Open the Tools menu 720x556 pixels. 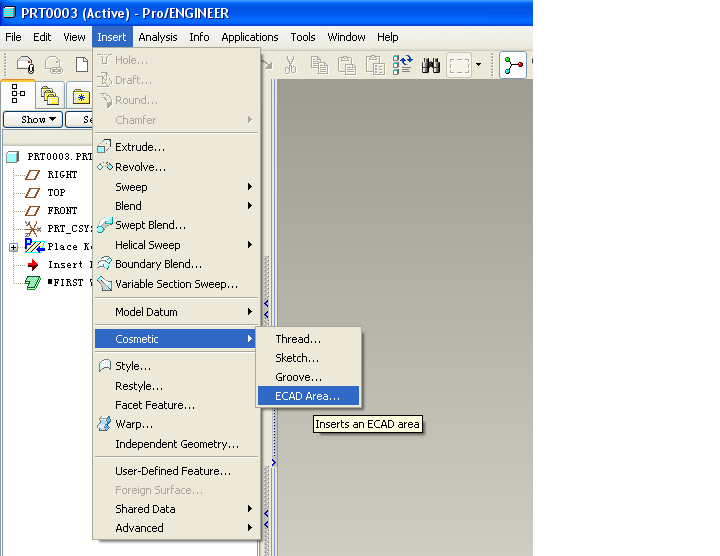pos(303,37)
